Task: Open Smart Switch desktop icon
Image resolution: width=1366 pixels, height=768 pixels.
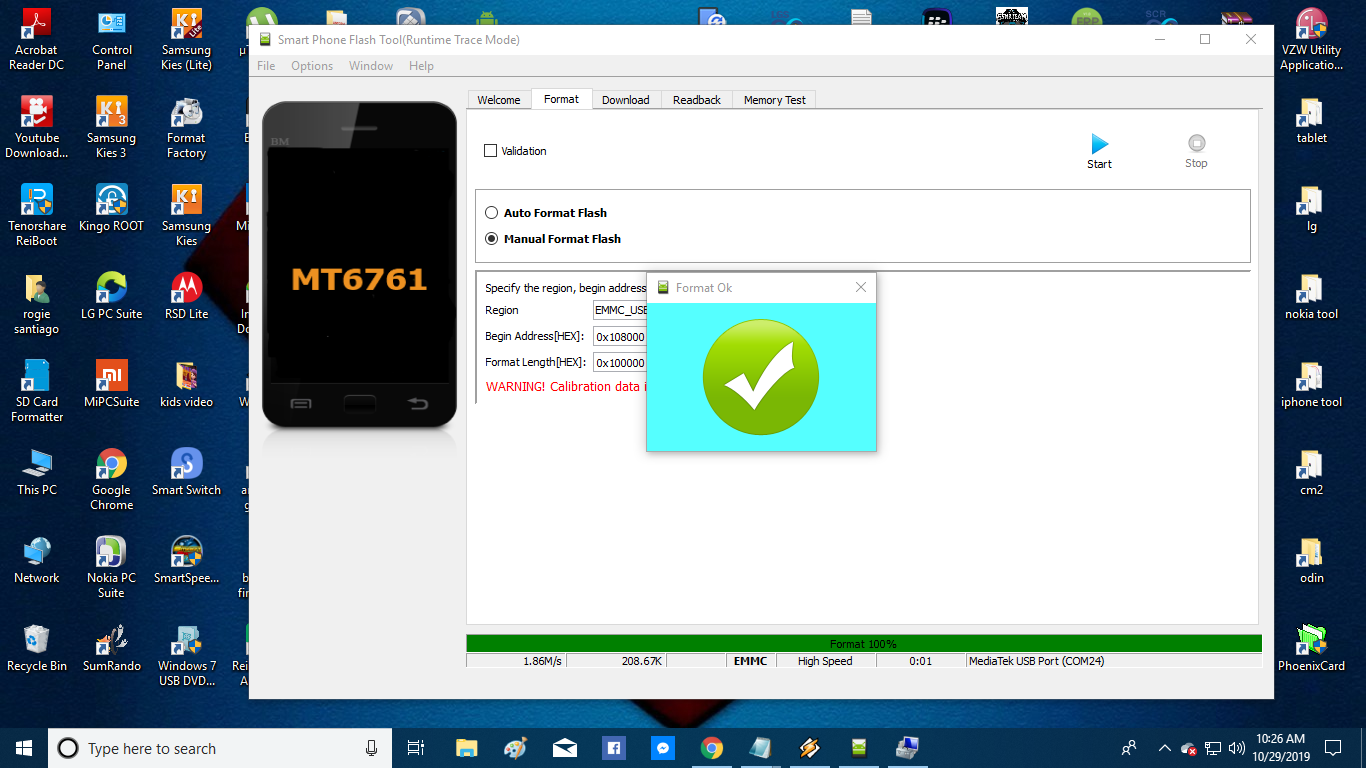Action: [x=186, y=472]
